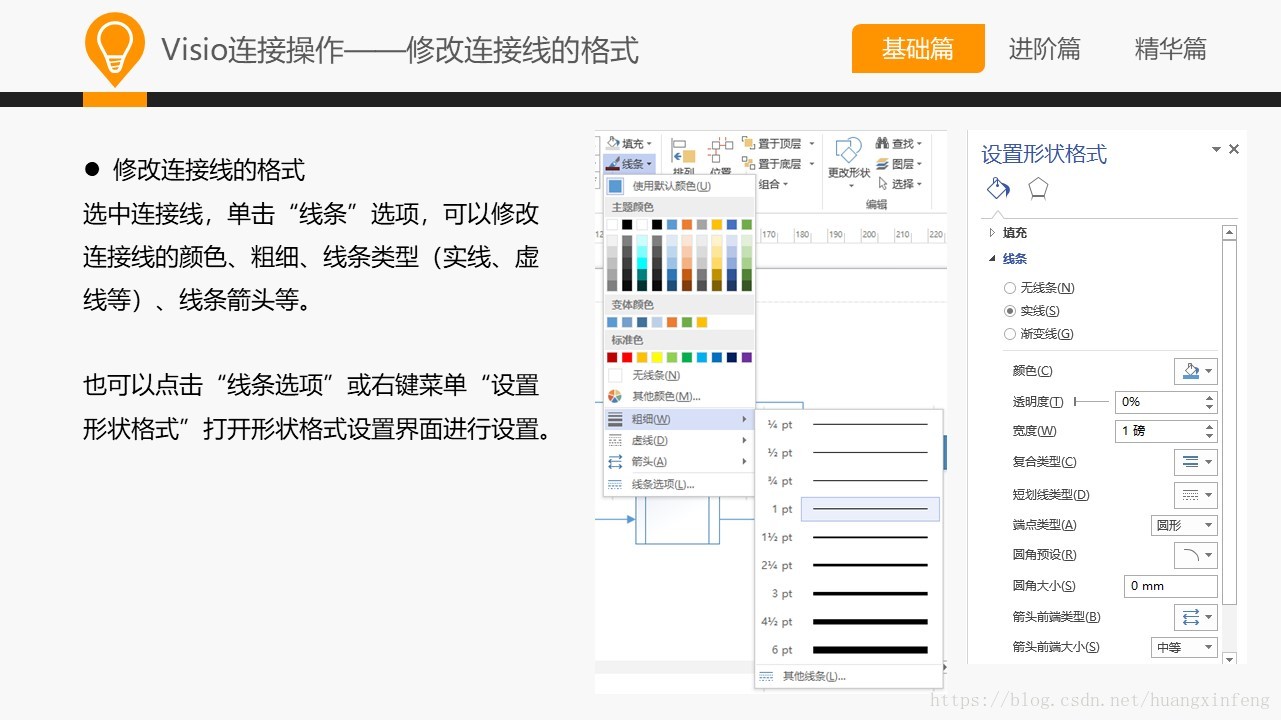The image size is (1281, 720).
Task: Select 3 pt line weight
Action: [x=848, y=593]
